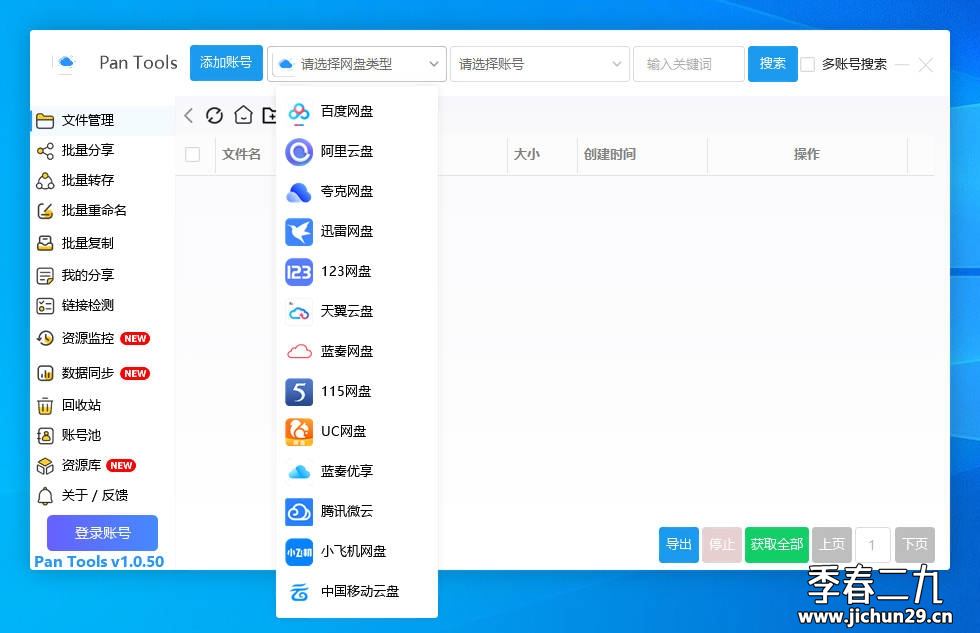Click the refresh icon in file toolbar
The height and width of the screenshot is (633, 980).
pyautogui.click(x=214, y=115)
